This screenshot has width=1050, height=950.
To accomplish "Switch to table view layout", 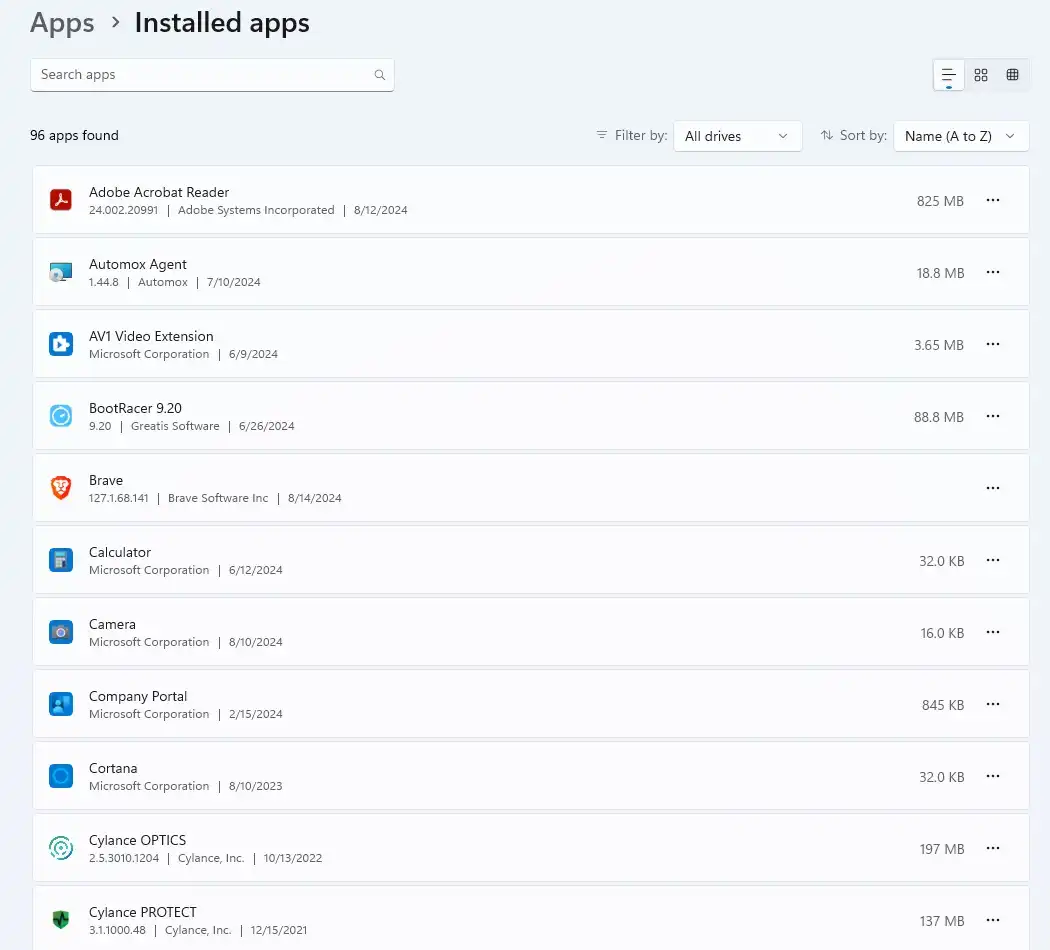I will tap(1013, 75).
